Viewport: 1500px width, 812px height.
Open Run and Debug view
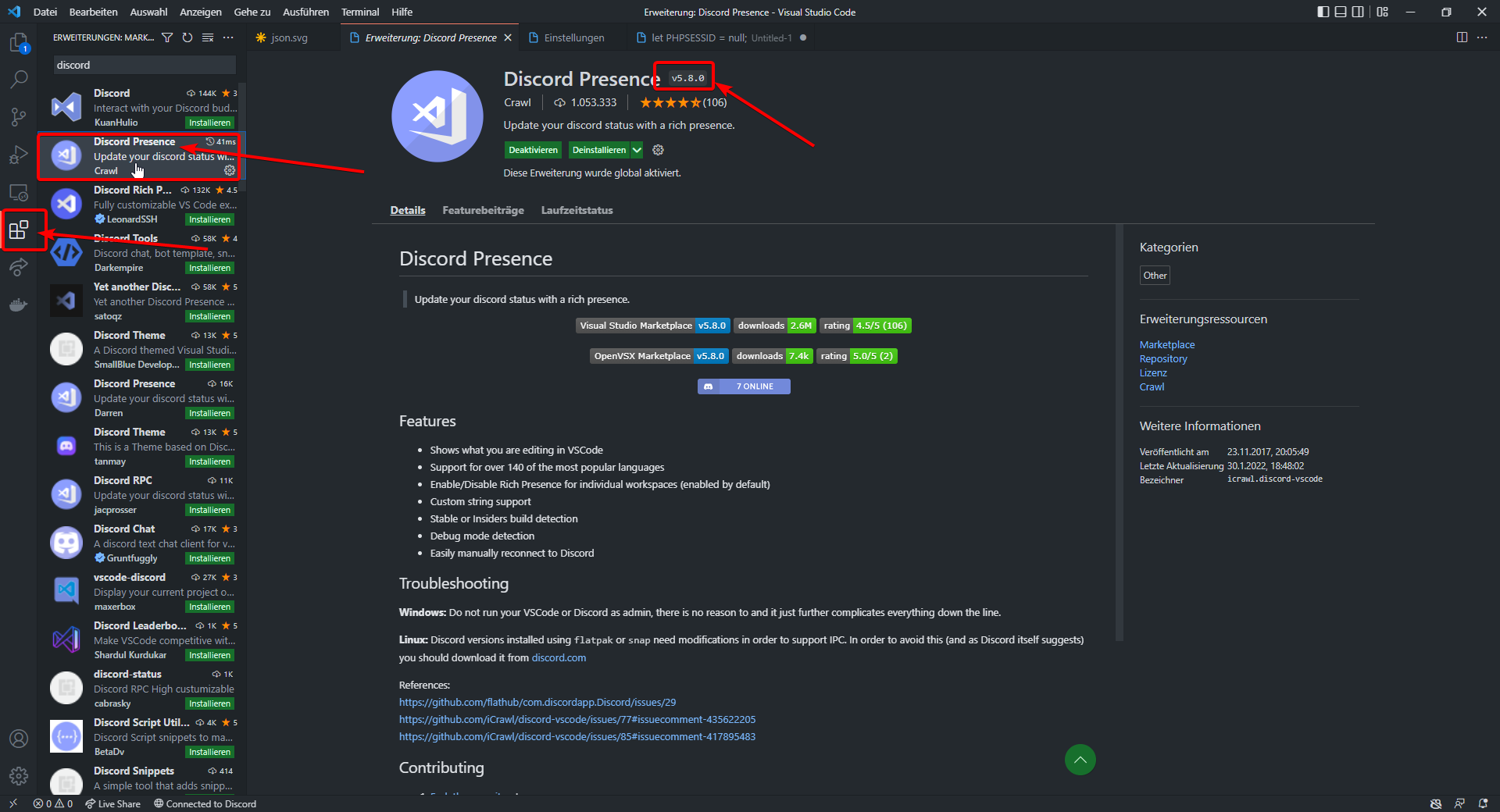[19, 155]
